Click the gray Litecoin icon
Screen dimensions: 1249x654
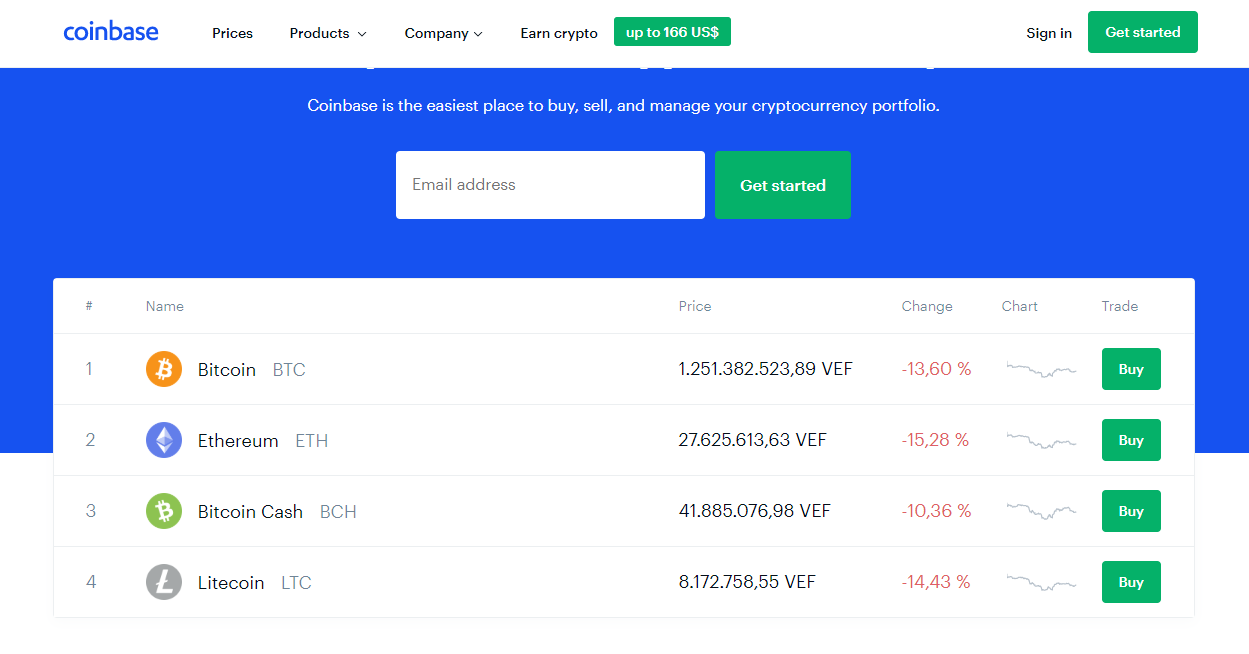tap(164, 582)
